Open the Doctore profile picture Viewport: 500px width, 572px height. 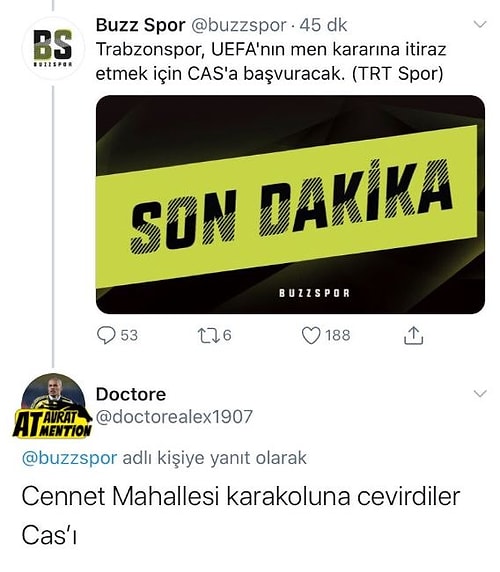click(53, 405)
